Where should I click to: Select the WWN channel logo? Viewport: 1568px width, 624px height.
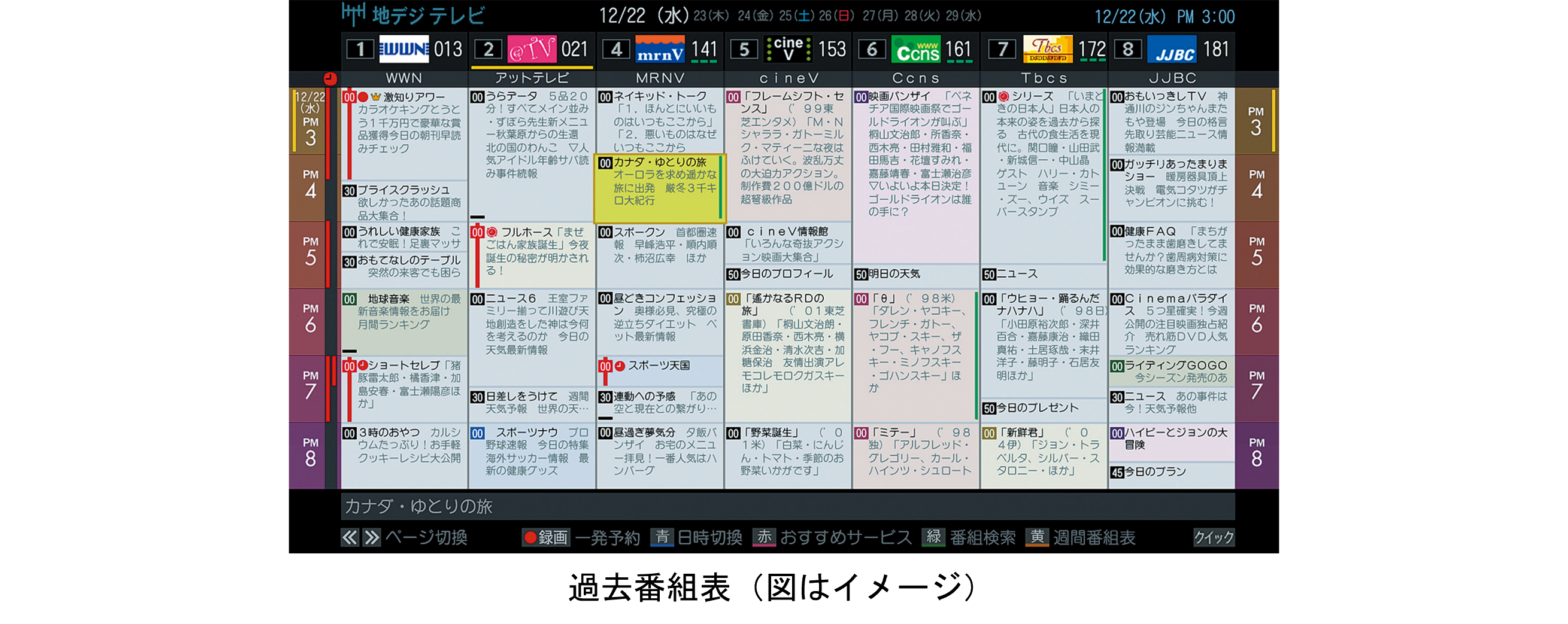405,48
